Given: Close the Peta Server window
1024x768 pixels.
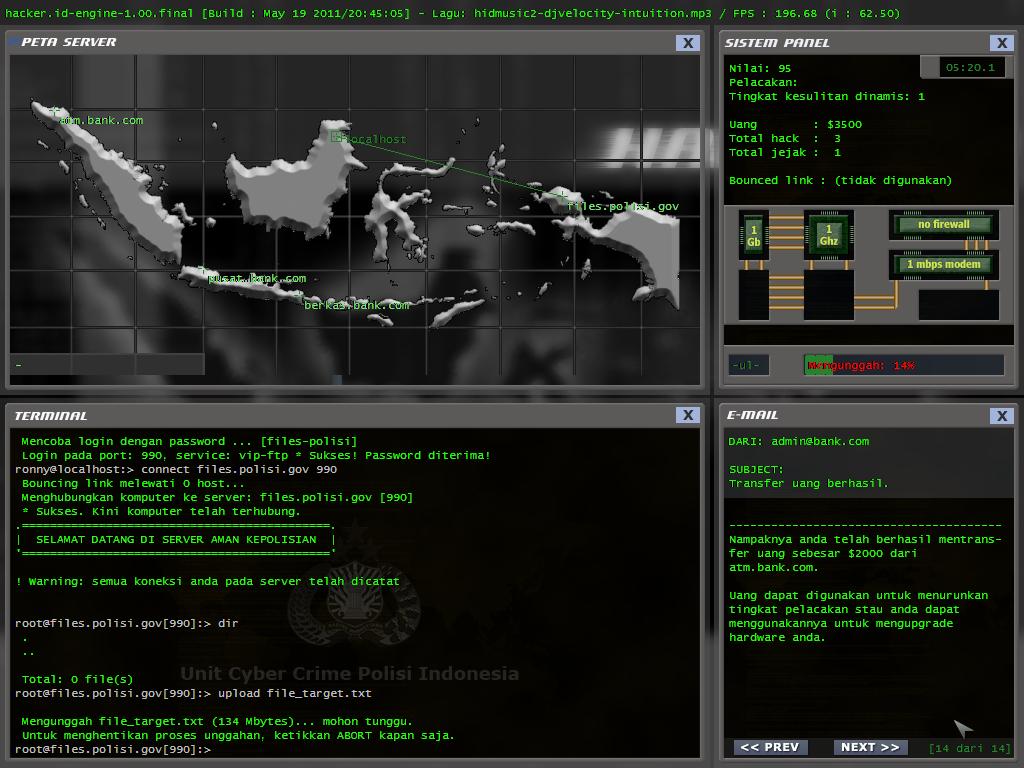Looking at the screenshot, I should [x=688, y=42].
